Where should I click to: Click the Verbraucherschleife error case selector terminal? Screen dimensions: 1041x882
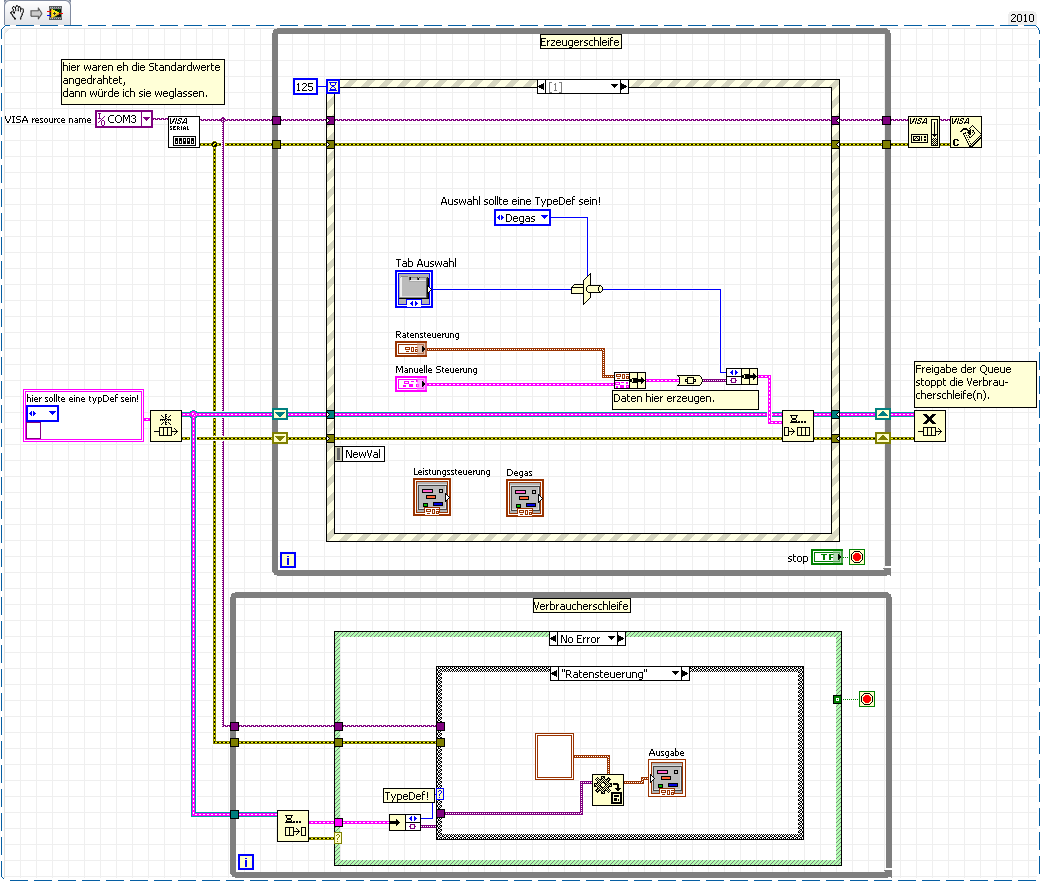(x=337, y=838)
